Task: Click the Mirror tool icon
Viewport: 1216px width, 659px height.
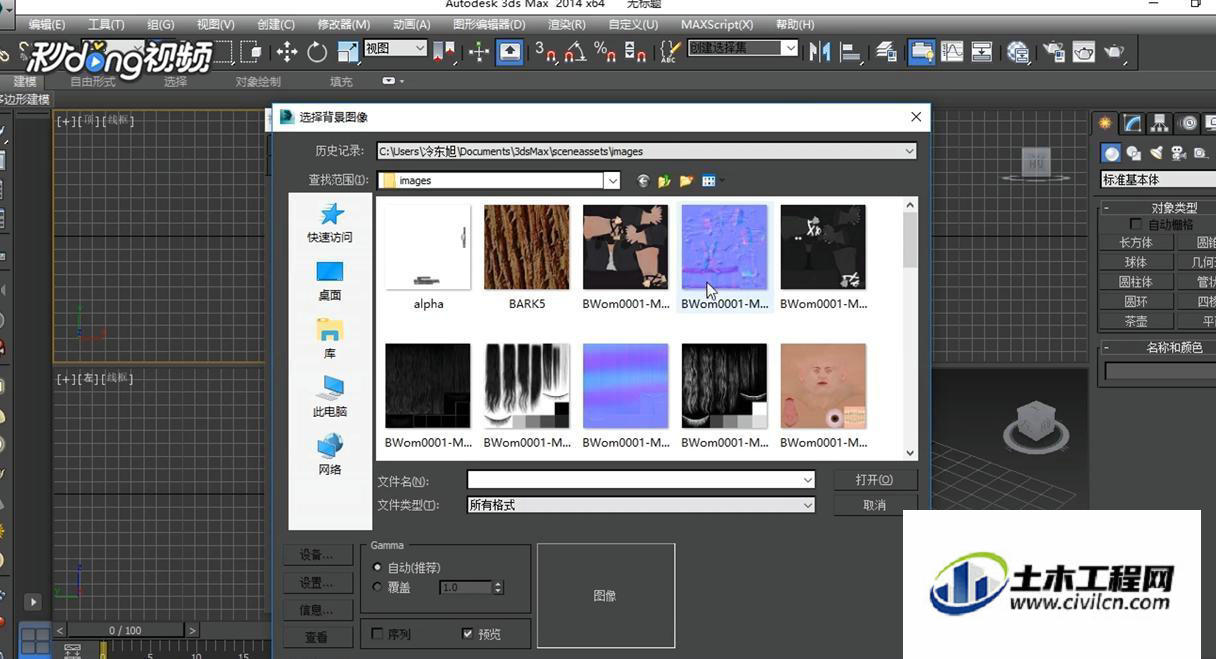Action: 821,52
